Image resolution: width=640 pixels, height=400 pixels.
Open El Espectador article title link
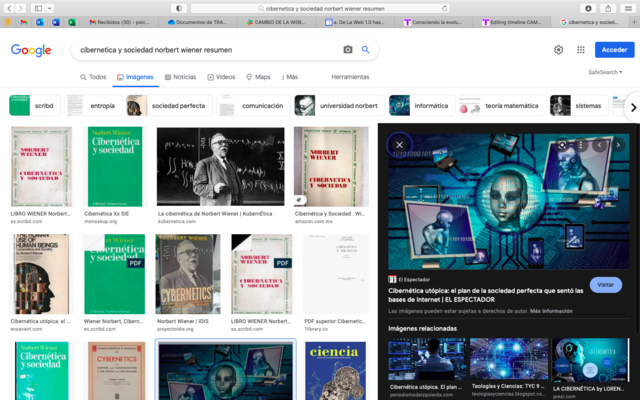coord(486,295)
